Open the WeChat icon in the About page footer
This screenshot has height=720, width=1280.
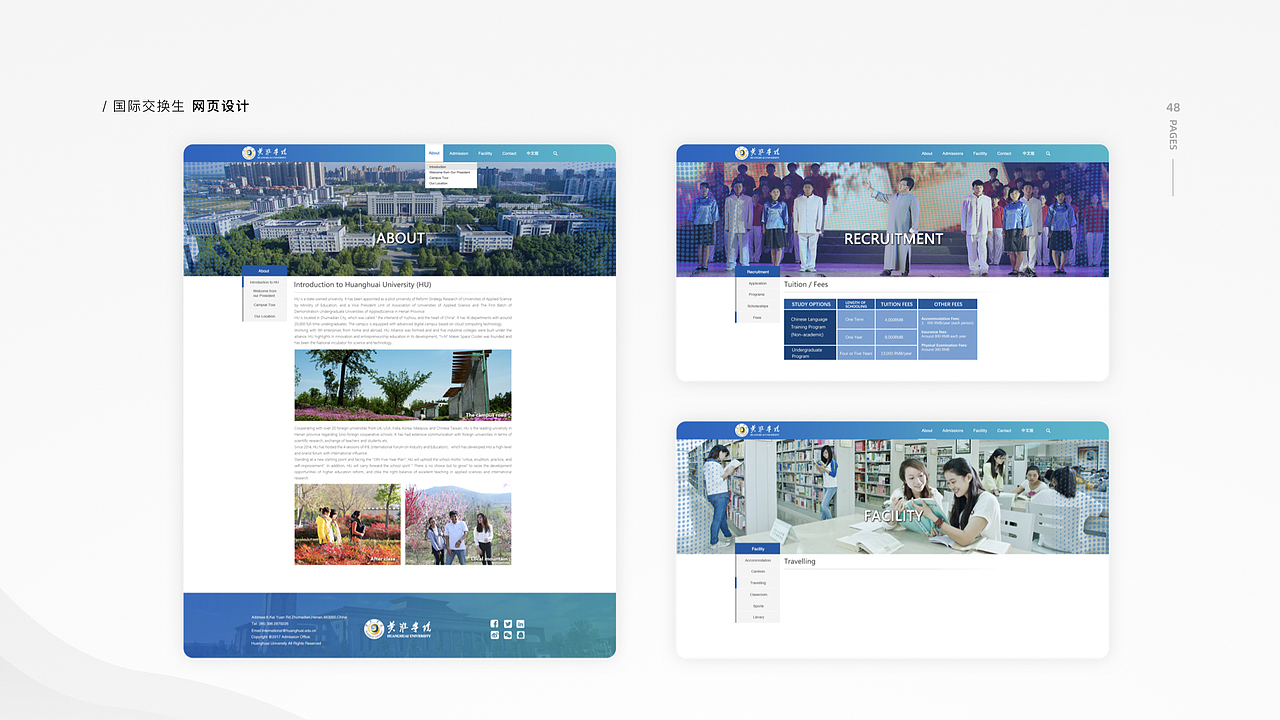(507, 635)
